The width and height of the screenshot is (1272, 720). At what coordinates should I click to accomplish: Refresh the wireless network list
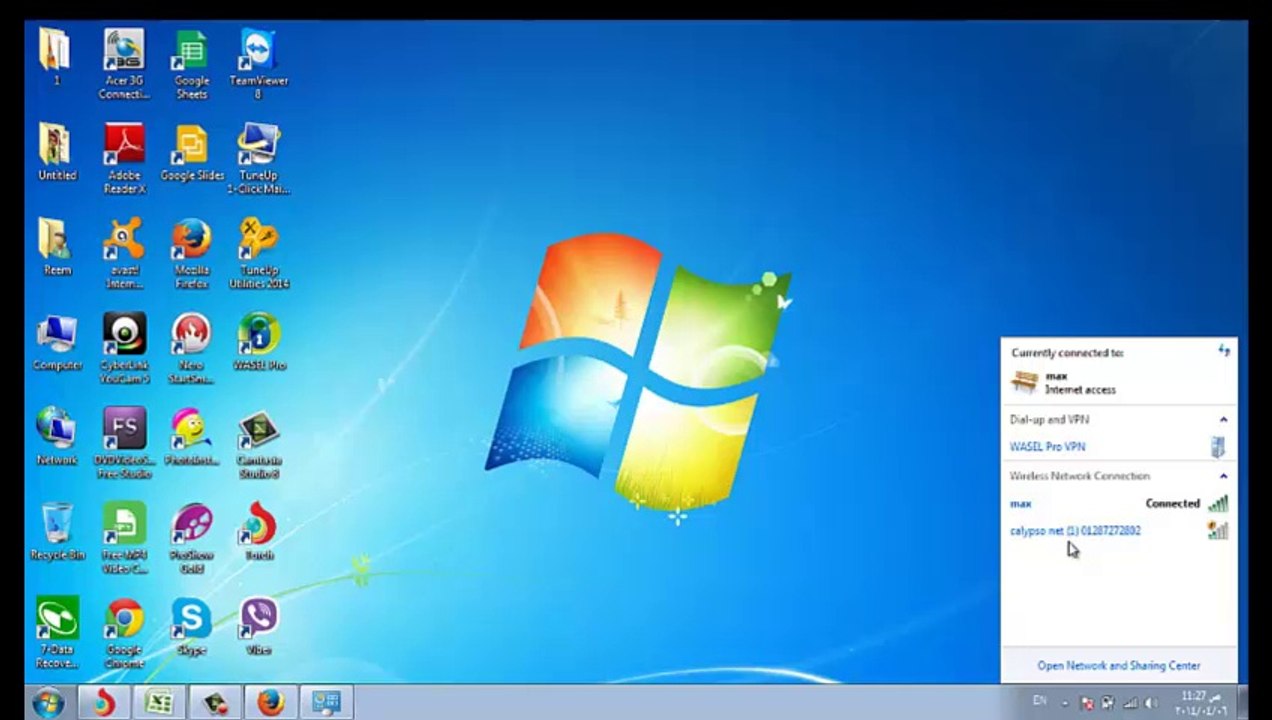(x=1223, y=350)
